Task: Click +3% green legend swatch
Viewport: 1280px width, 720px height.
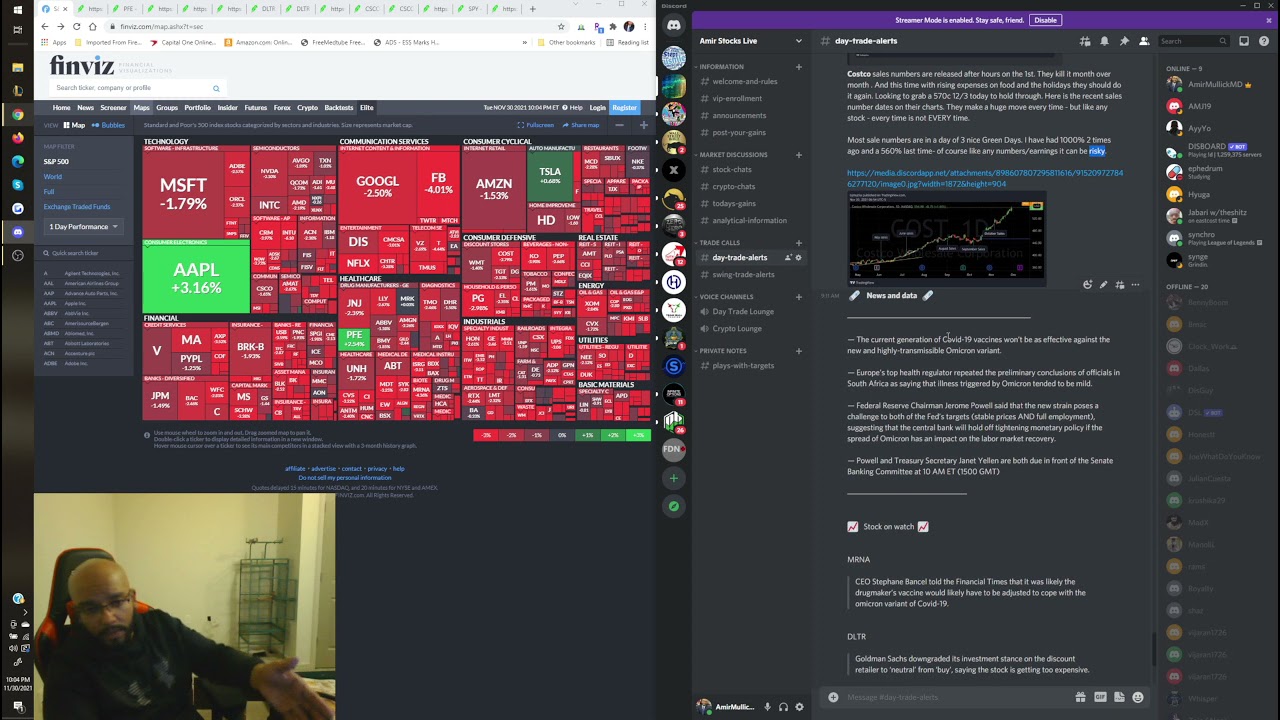Action: pyautogui.click(x=637, y=435)
